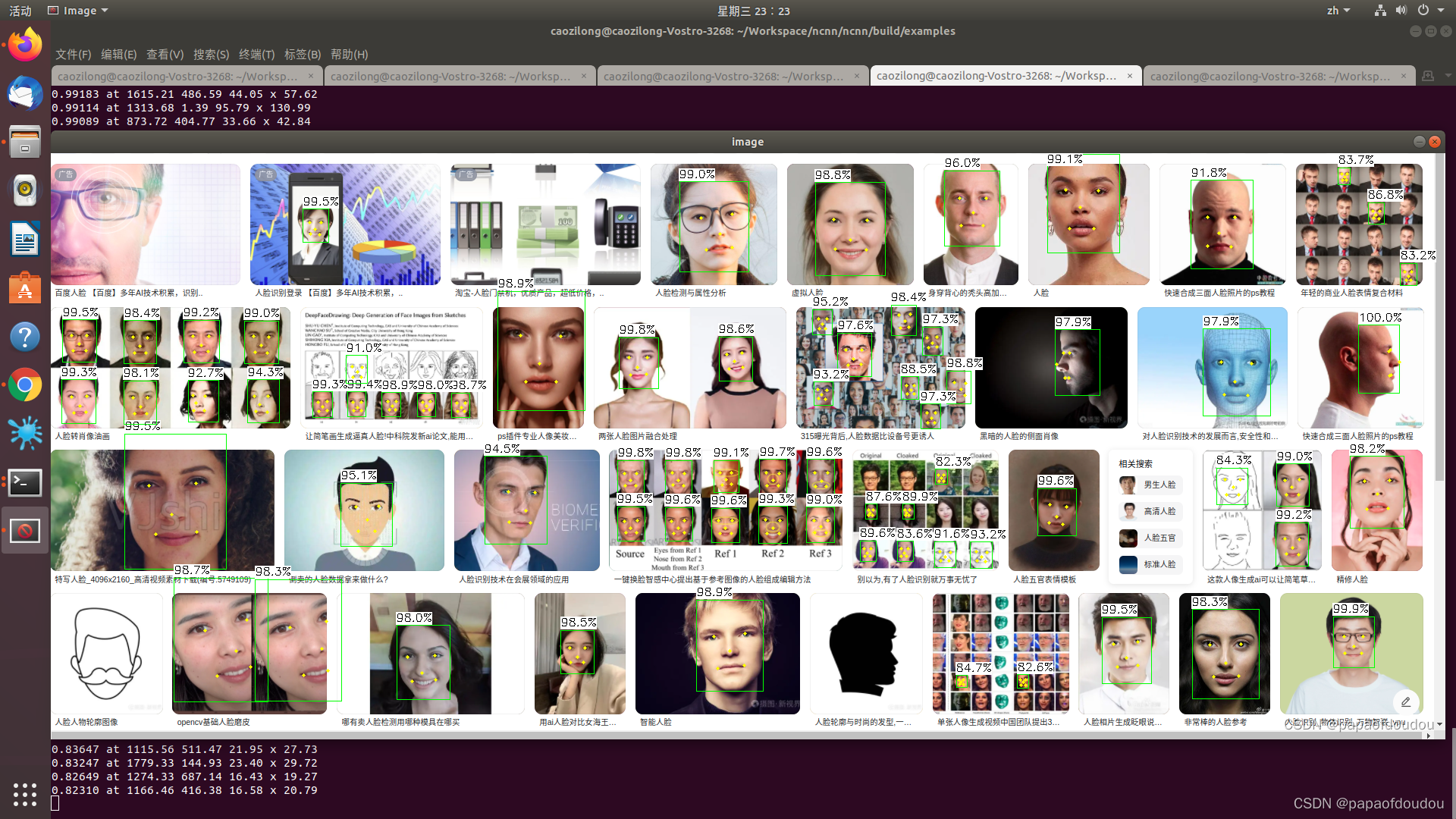
Task: Click caption 人脸转肖像油画
Action: [83, 436]
